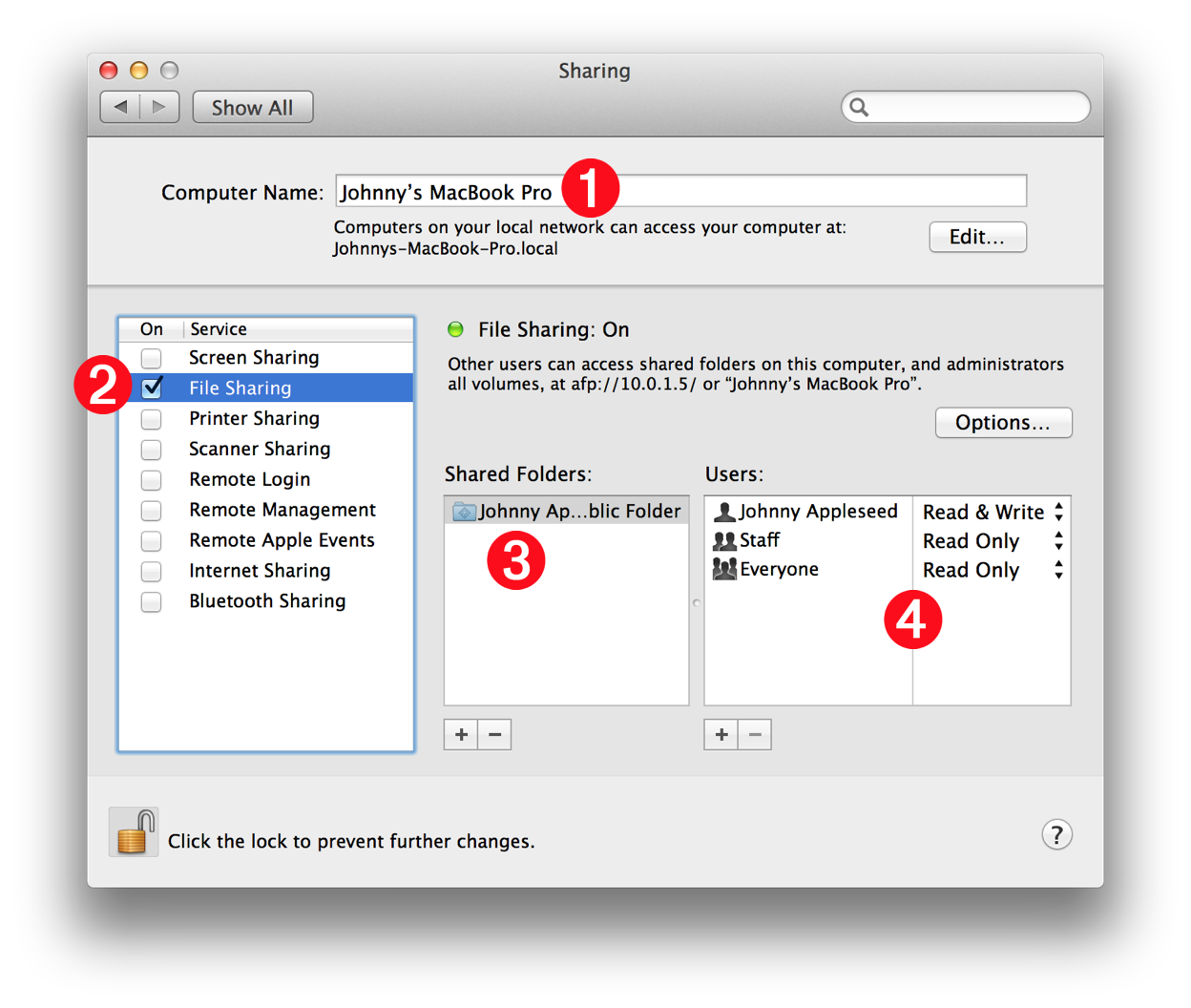1191x1008 pixels.
Task: Go back with the left arrow button
Action: pos(120,107)
